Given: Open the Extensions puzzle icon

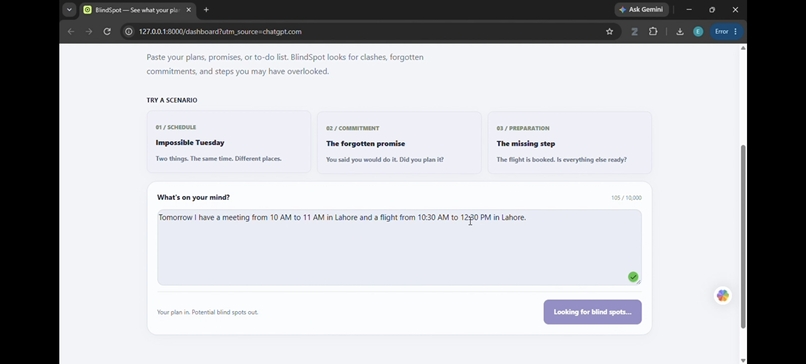Looking at the screenshot, I should pyautogui.click(x=653, y=31).
